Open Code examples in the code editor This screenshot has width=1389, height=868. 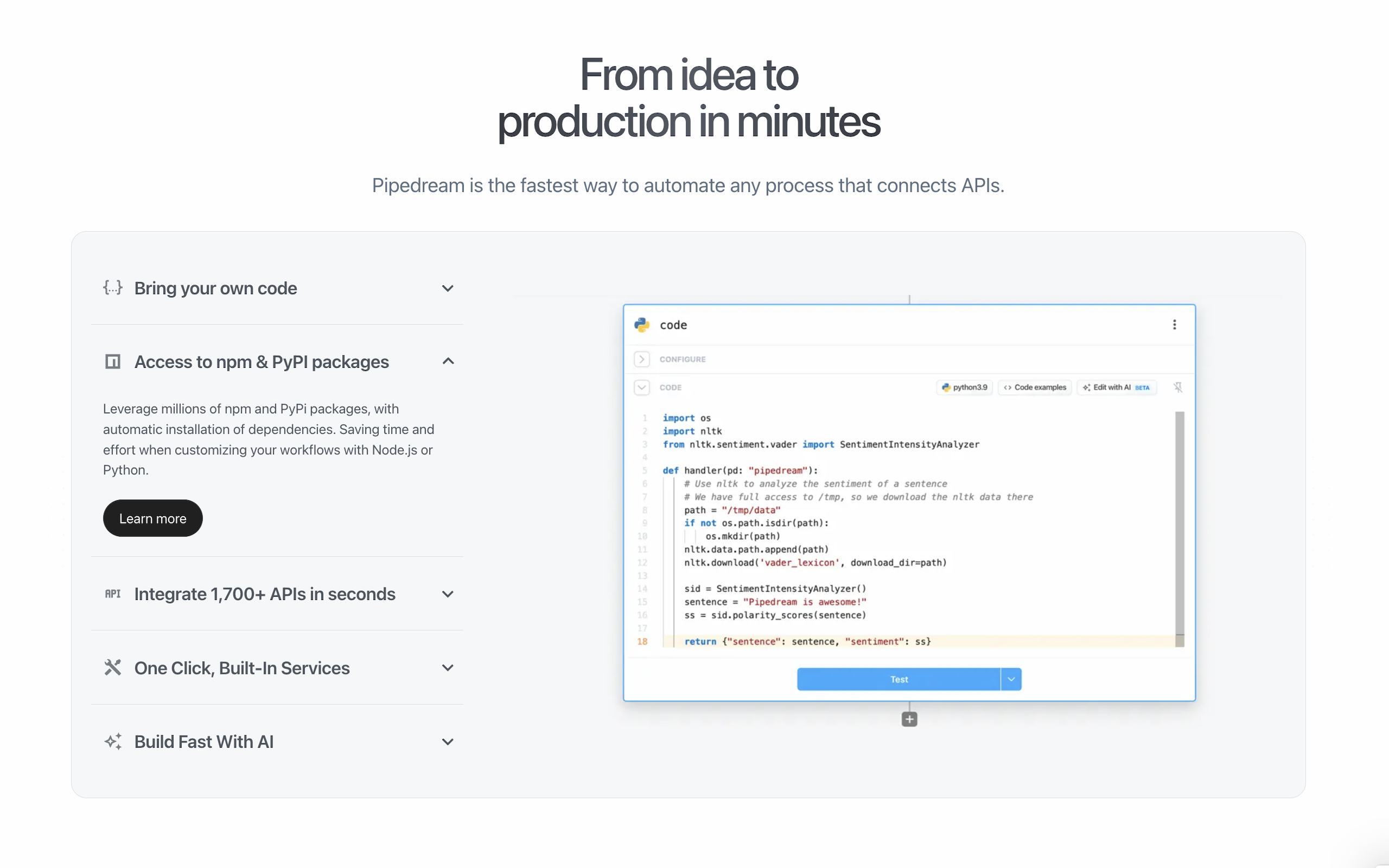[x=1034, y=387]
